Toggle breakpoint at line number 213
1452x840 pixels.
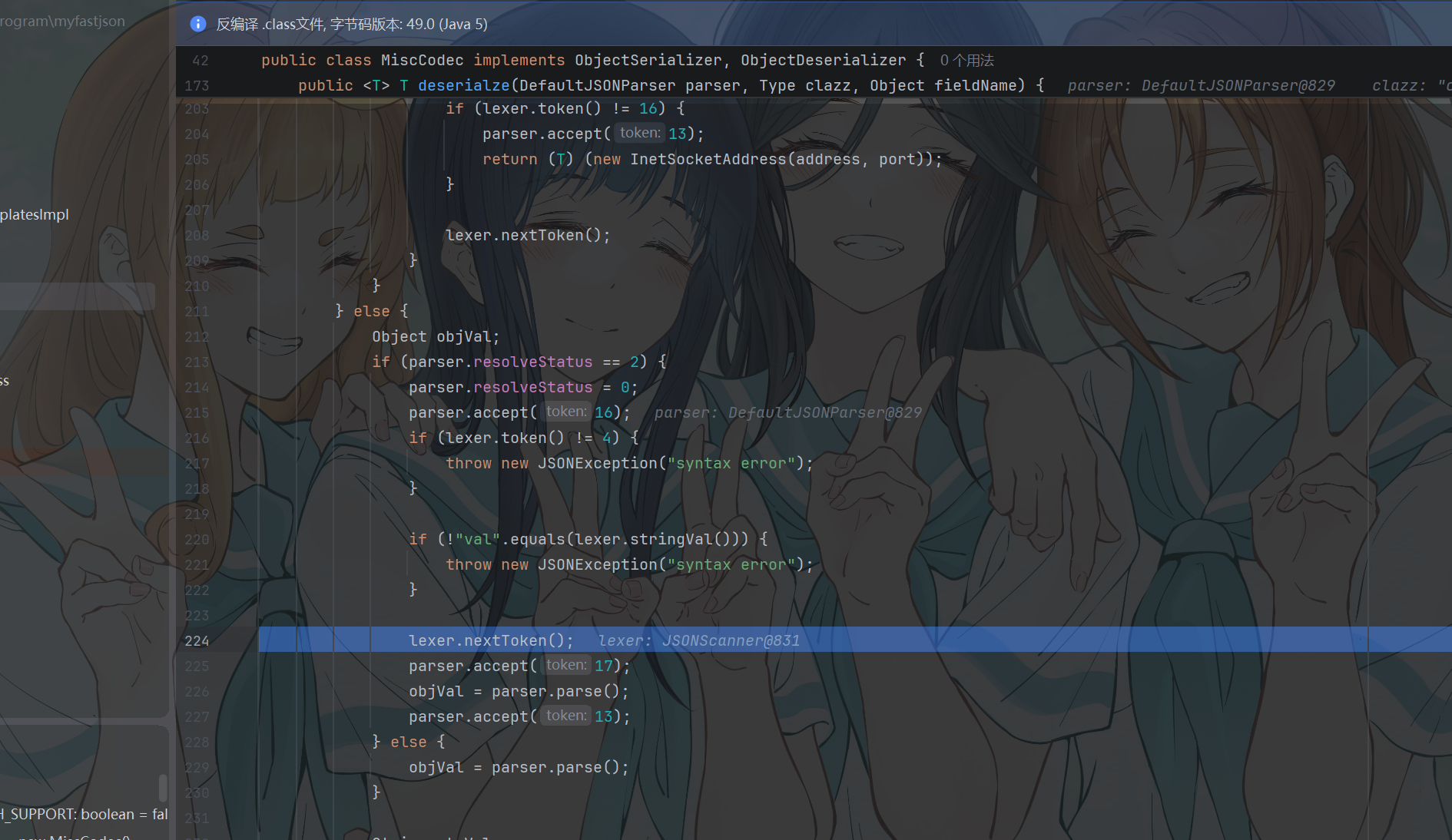pos(197,362)
